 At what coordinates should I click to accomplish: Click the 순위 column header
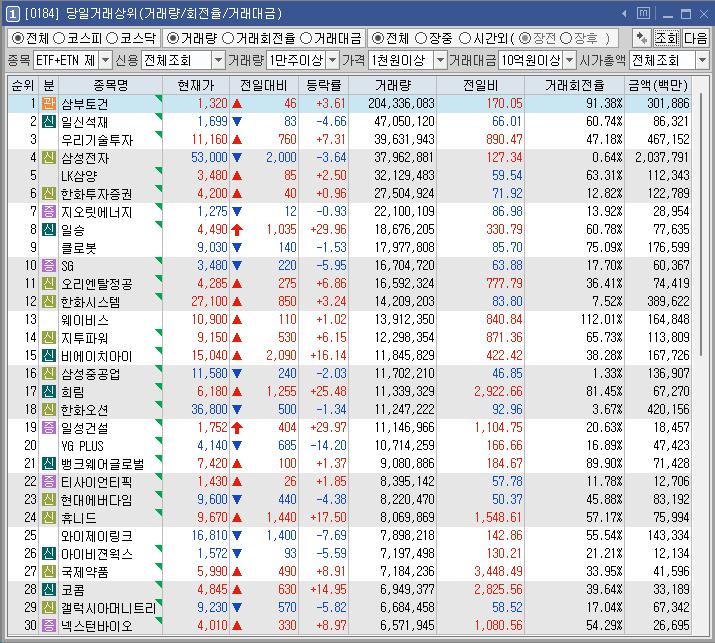tap(23, 85)
